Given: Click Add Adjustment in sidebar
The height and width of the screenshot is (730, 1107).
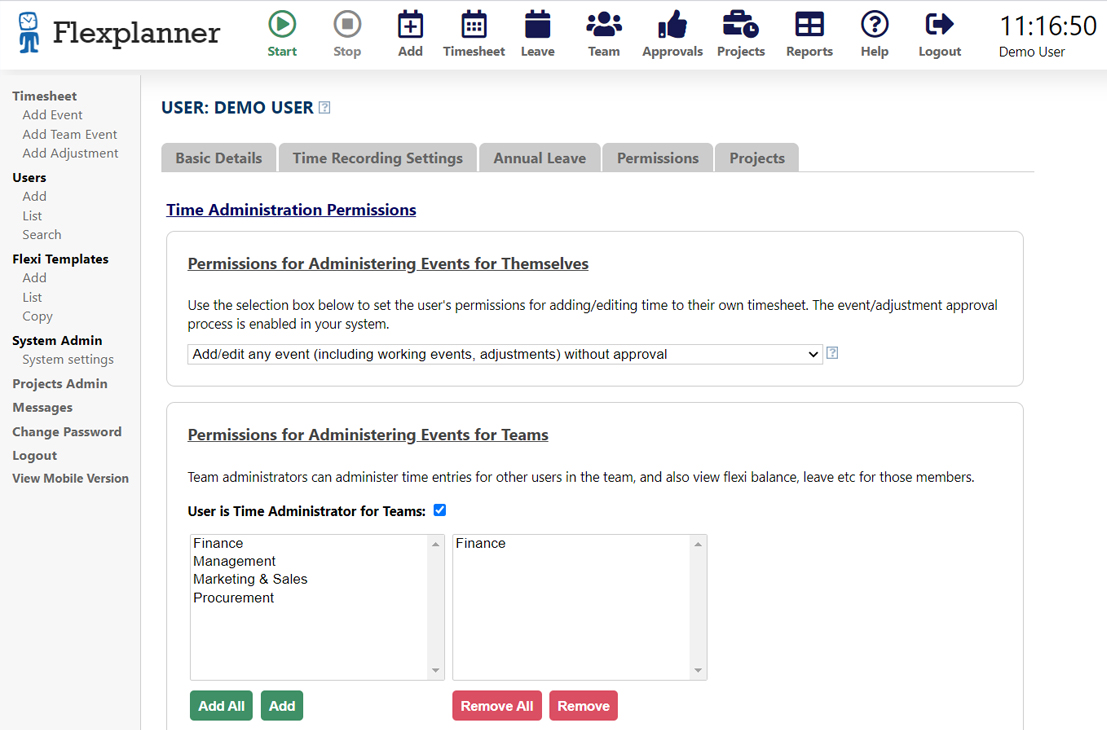Looking at the screenshot, I should (70, 153).
